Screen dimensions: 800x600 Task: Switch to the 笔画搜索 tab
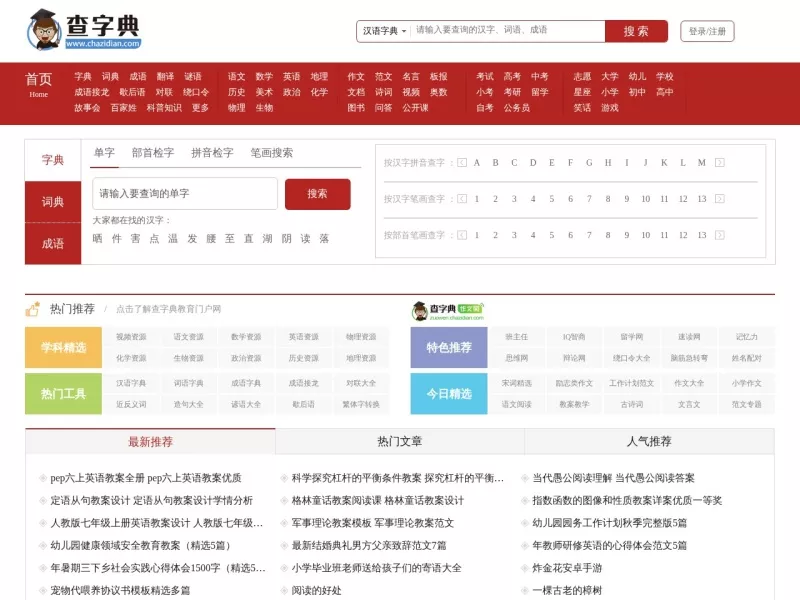(271, 153)
